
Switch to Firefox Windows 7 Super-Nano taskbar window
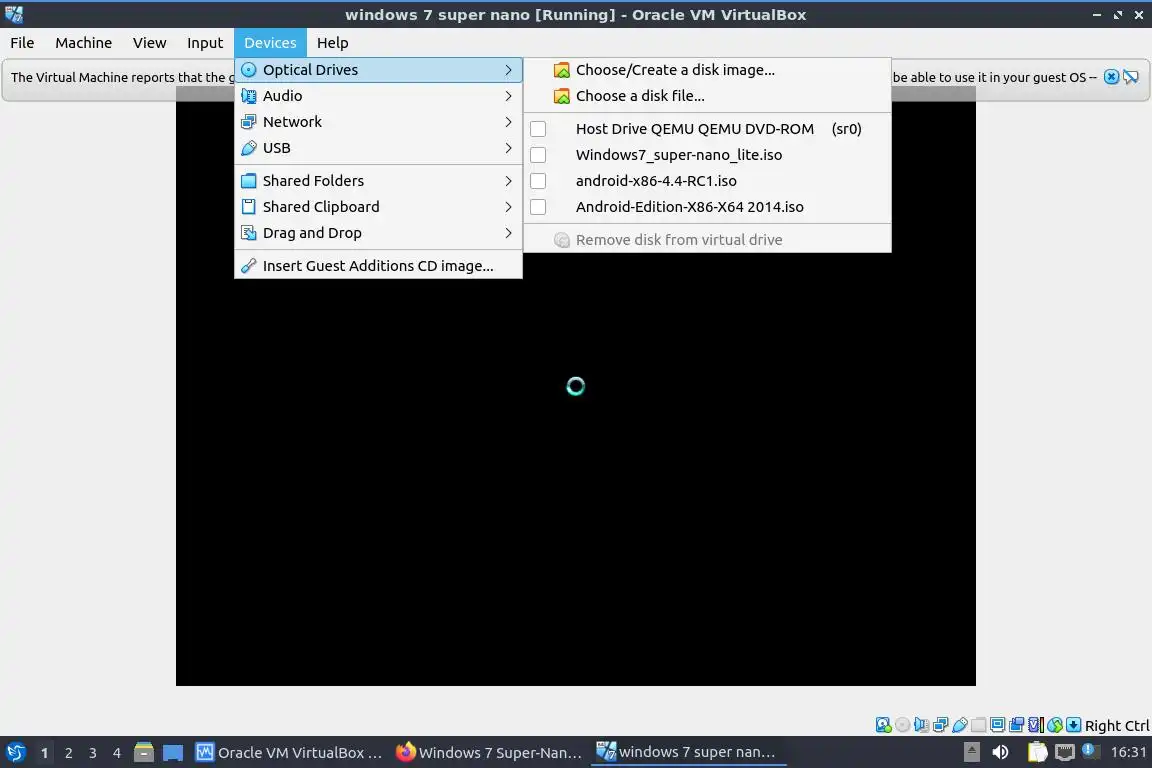[x=489, y=753]
